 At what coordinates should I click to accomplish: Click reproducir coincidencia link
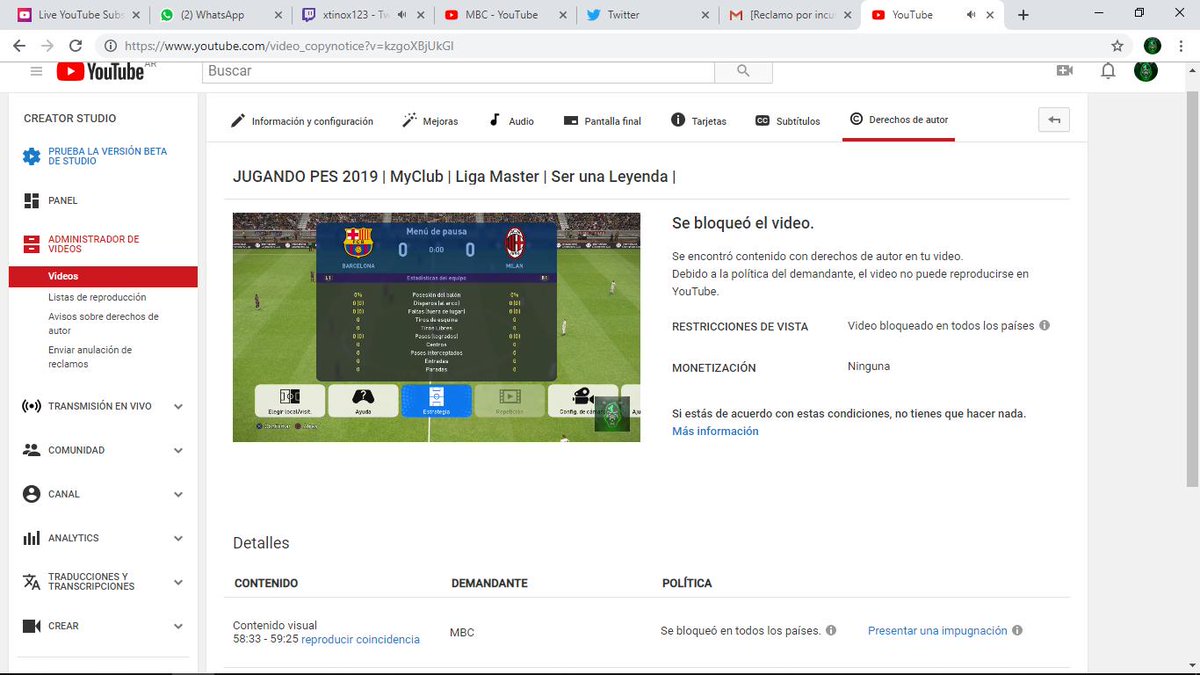point(360,639)
